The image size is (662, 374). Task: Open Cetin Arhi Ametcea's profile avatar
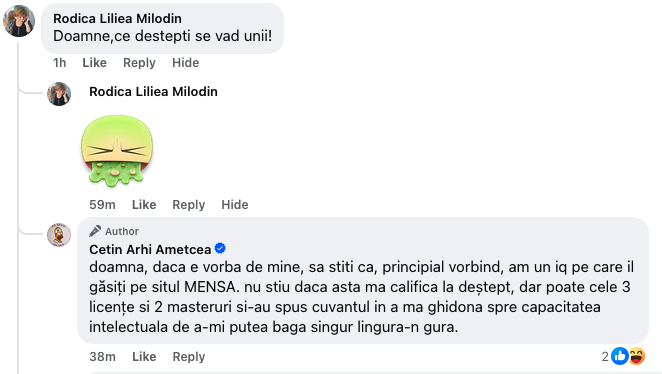click(59, 235)
